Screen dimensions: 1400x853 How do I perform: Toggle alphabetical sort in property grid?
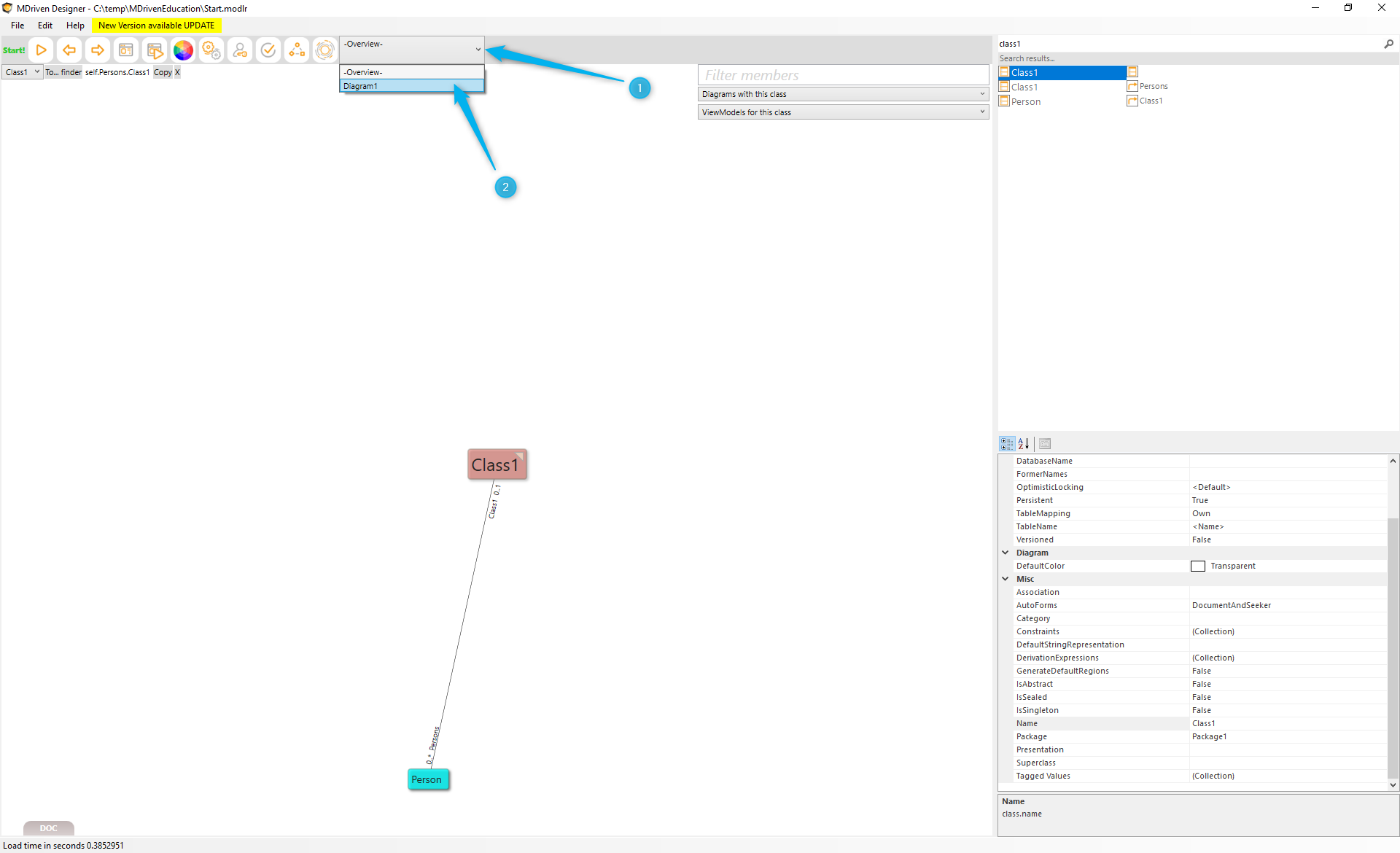click(x=1024, y=443)
